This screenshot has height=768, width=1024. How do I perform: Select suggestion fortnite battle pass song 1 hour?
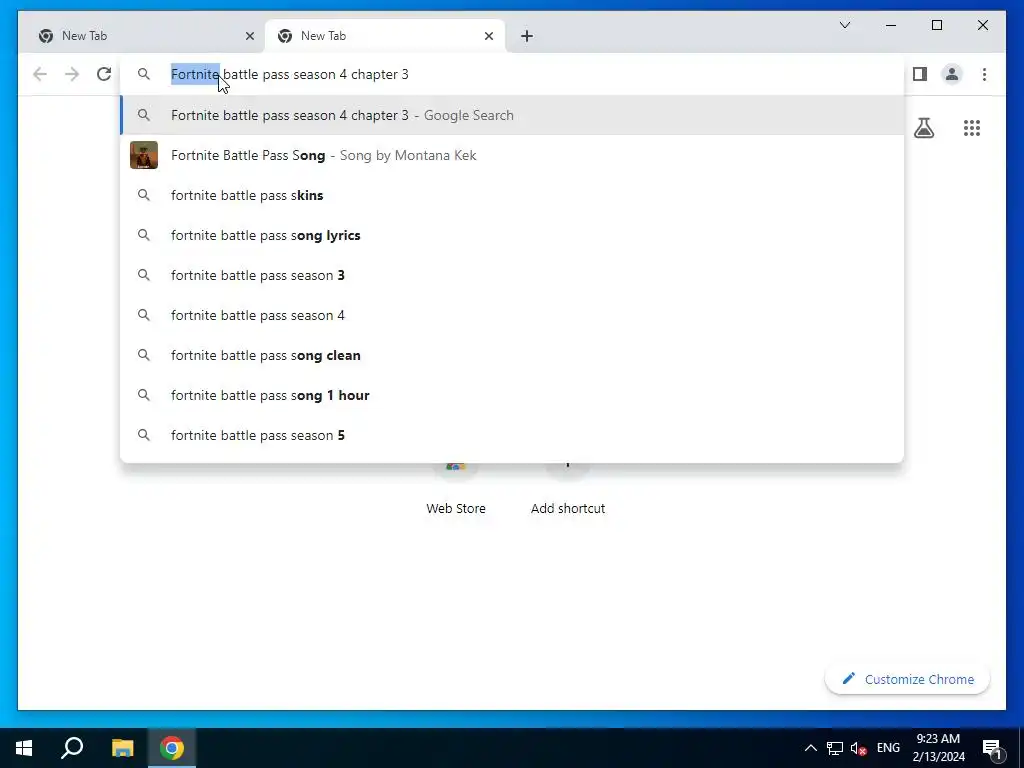tap(513, 395)
